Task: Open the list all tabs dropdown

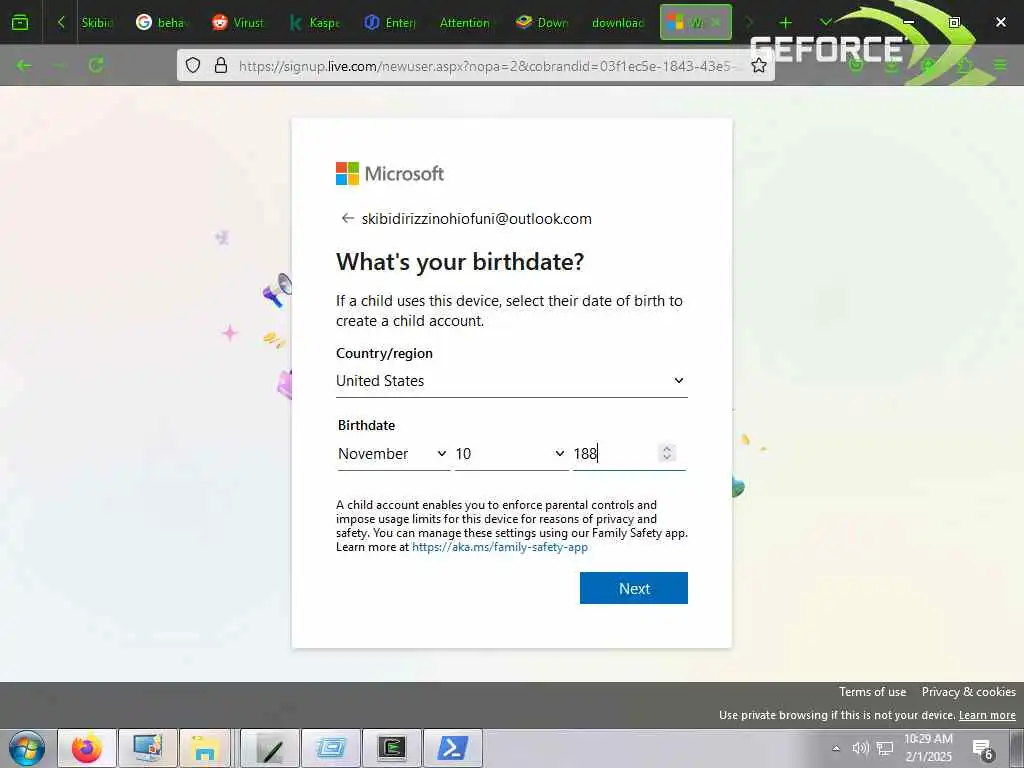Action: [x=825, y=22]
